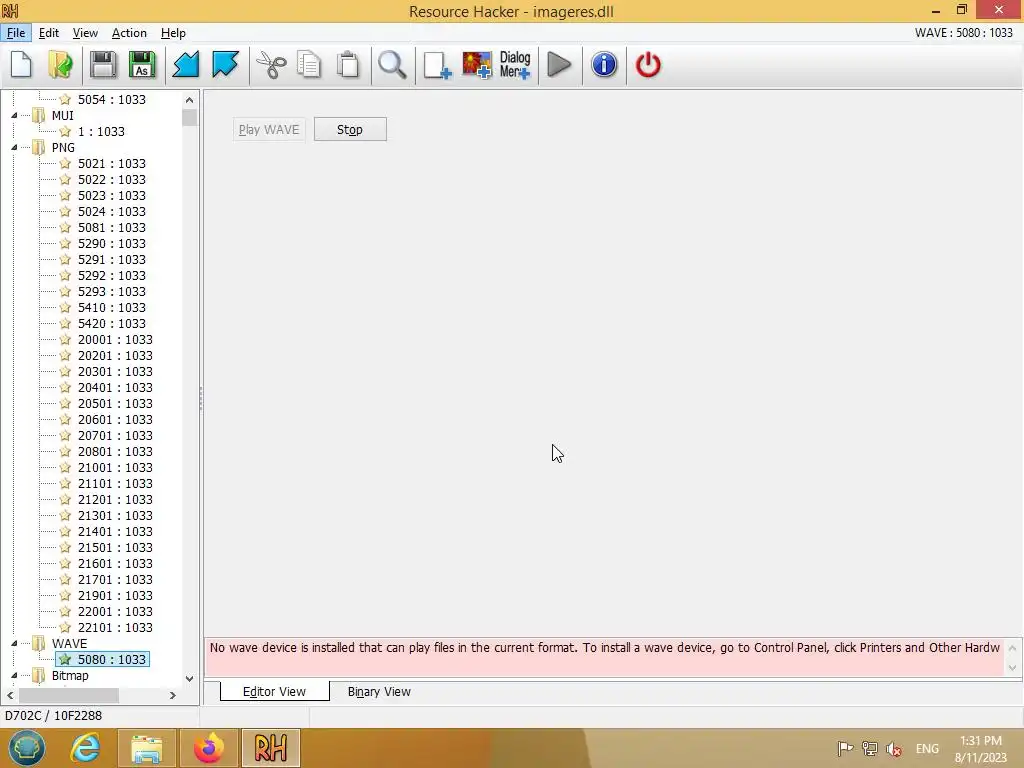Click the Paste clipboard icon
The image size is (1024, 768).
pos(348,65)
